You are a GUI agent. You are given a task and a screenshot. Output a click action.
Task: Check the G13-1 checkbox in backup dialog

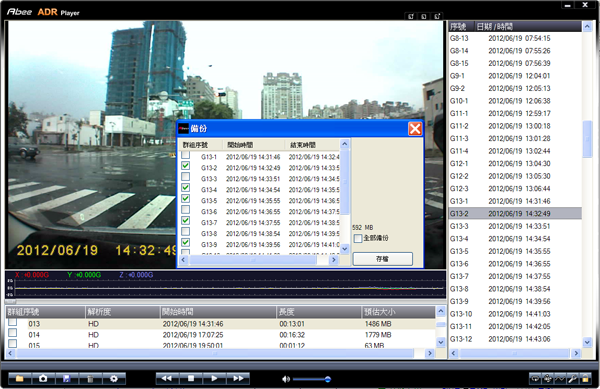[186, 155]
